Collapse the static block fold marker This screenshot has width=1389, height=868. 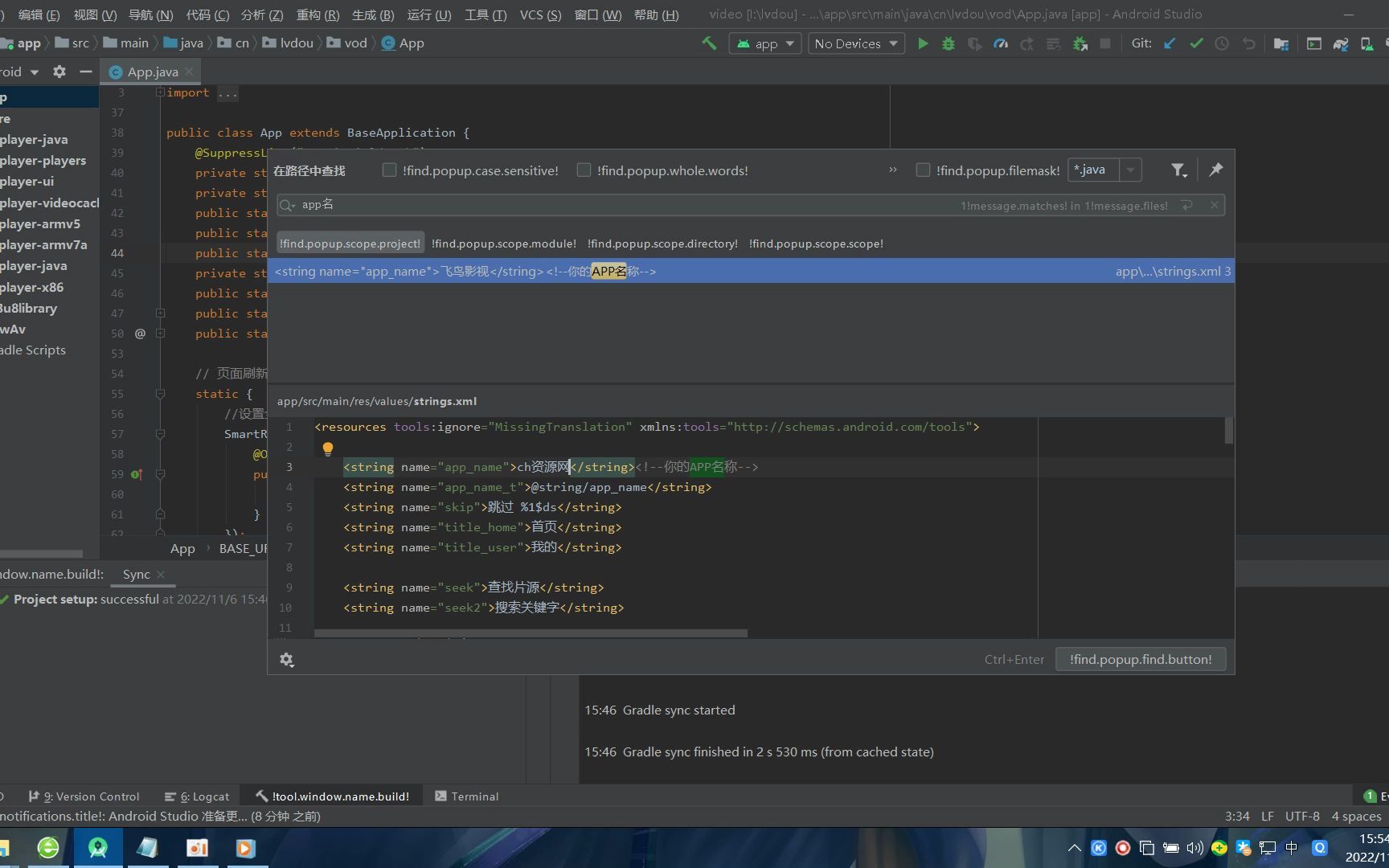coord(160,394)
